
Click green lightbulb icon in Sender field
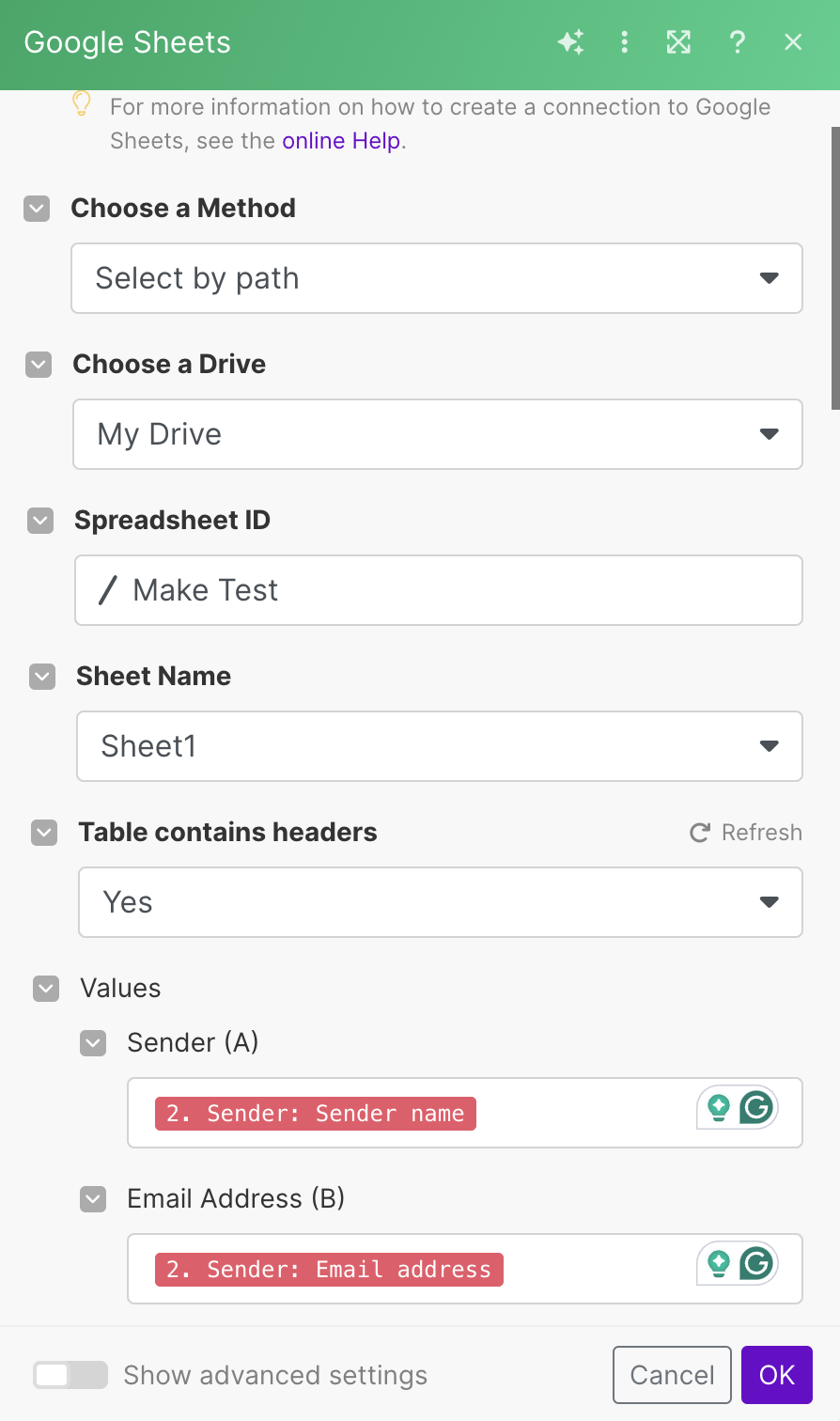[x=719, y=1108]
